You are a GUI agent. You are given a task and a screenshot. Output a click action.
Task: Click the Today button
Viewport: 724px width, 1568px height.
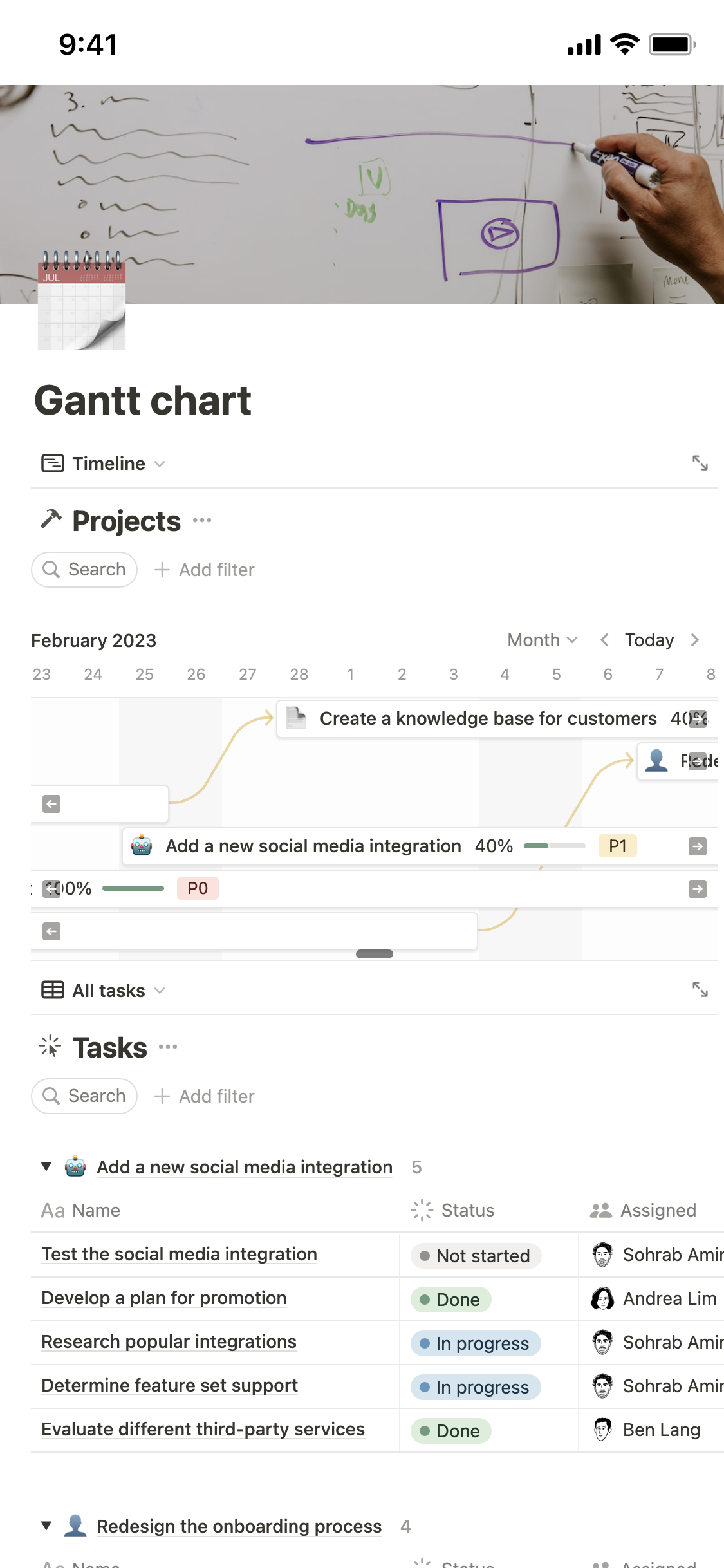coord(648,640)
